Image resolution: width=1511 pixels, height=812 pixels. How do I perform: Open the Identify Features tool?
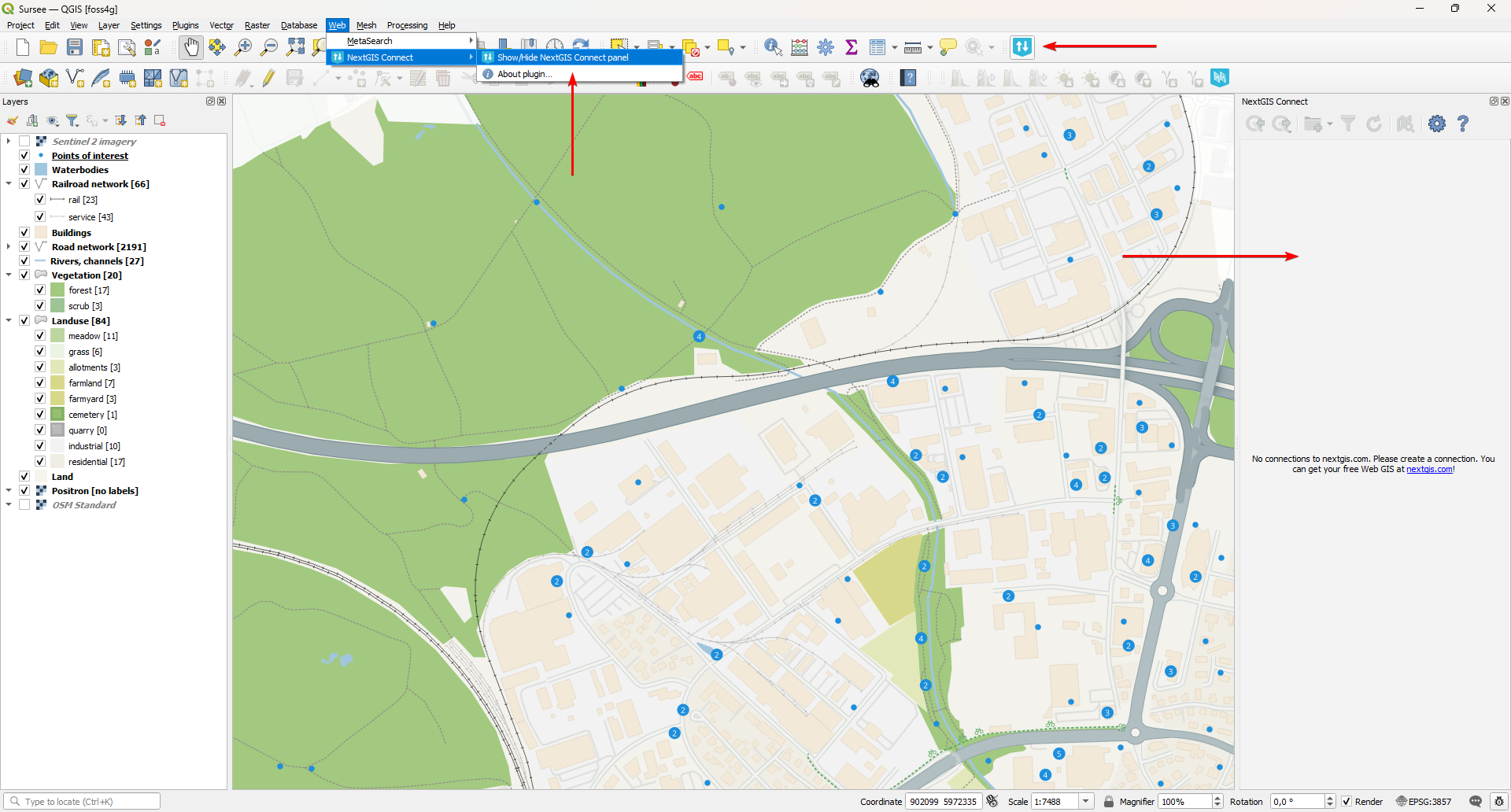coord(773,47)
